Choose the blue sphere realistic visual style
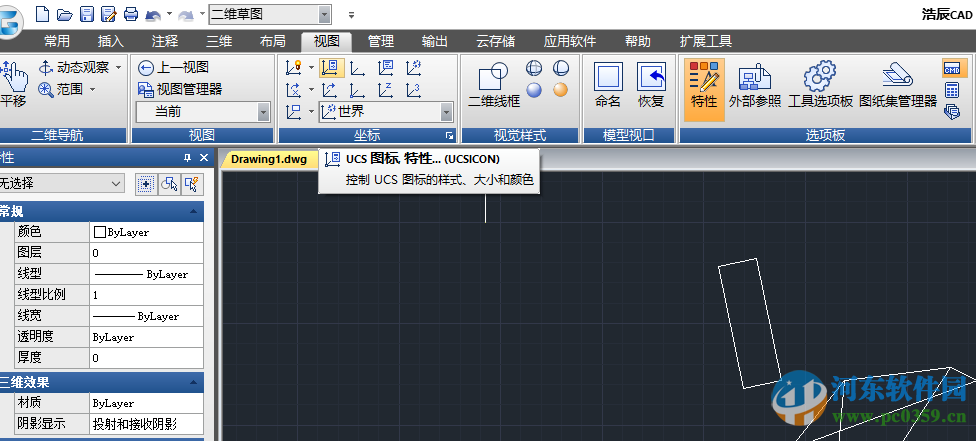This screenshot has width=976, height=441. (534, 90)
